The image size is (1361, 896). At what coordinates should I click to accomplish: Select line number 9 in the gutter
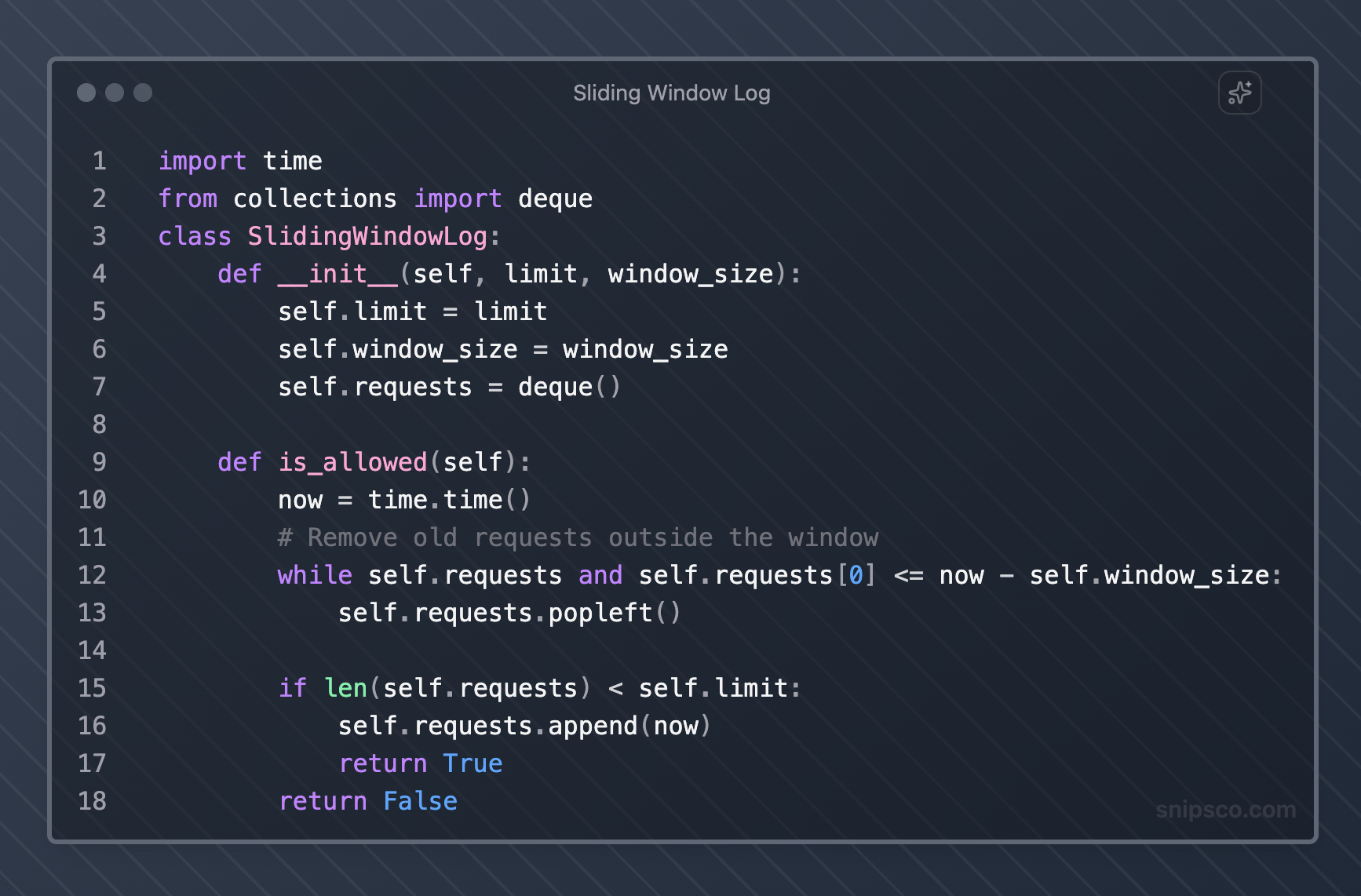click(x=99, y=462)
